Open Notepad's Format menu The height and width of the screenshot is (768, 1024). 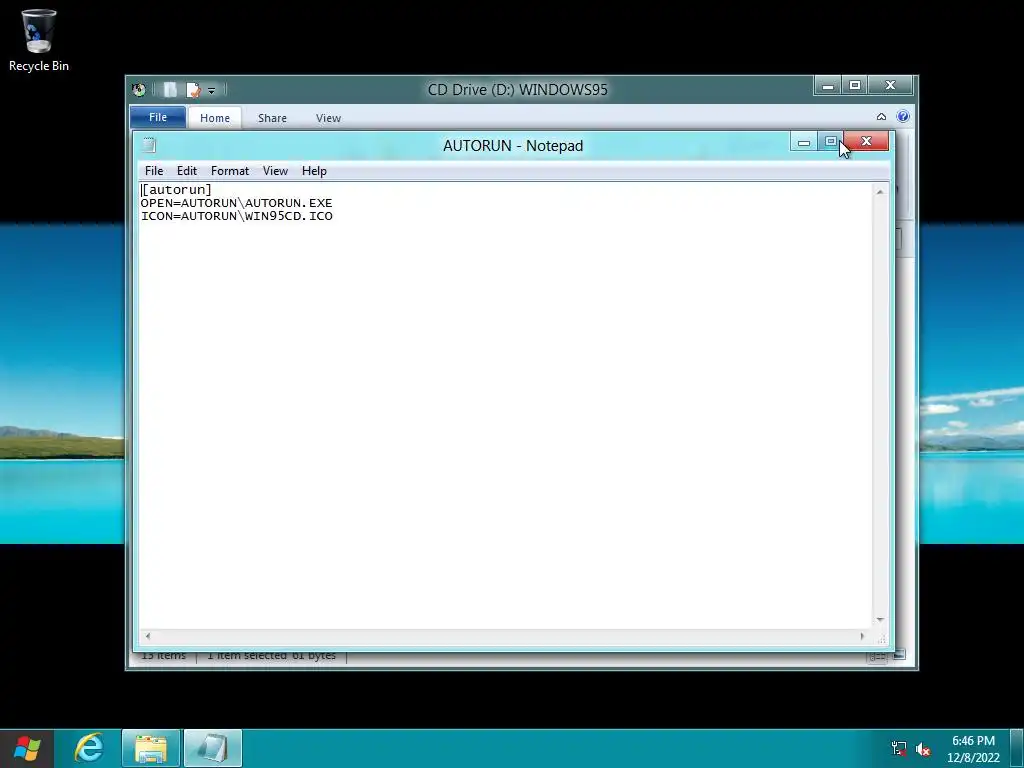pyautogui.click(x=230, y=170)
